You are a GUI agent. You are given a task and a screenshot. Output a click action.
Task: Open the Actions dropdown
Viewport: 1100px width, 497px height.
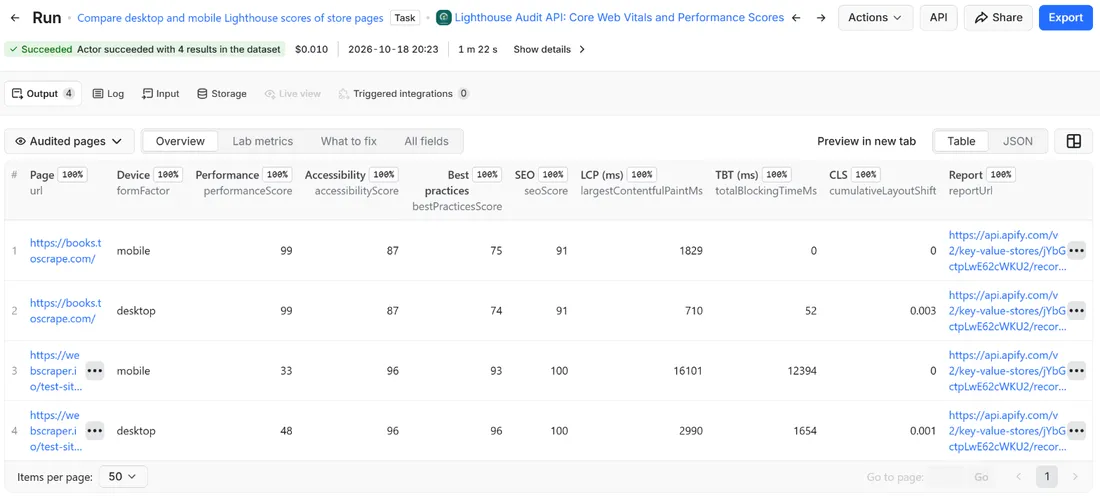click(x=876, y=18)
